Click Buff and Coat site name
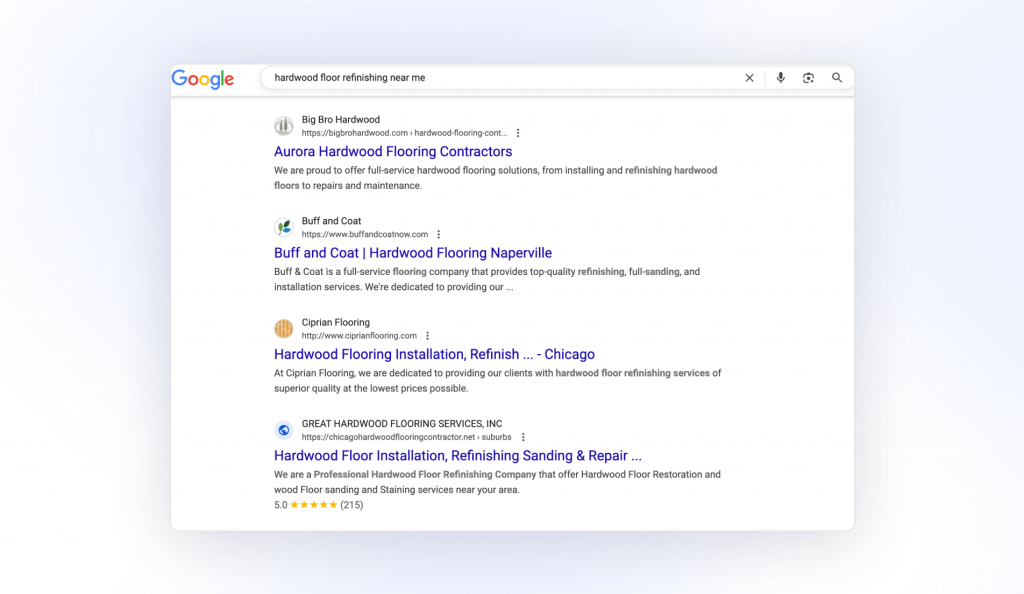Screen dimensions: 1024x594 (331, 221)
